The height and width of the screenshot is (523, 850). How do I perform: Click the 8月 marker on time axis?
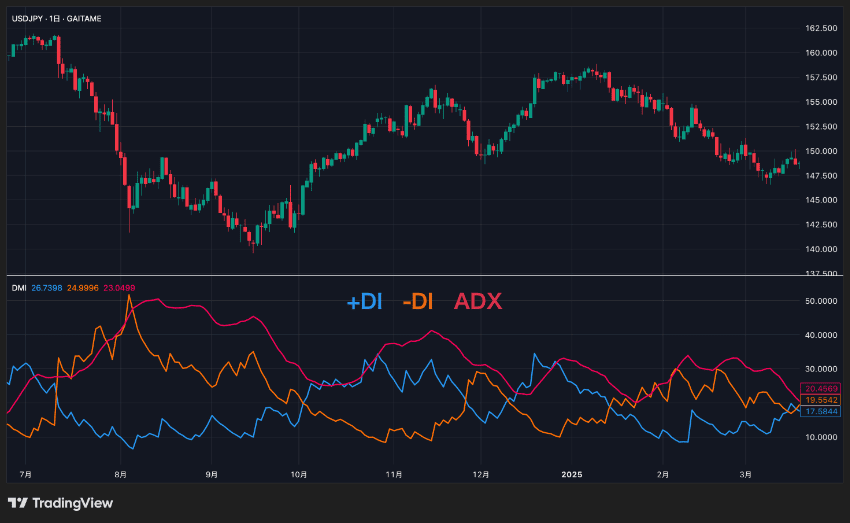coord(120,474)
